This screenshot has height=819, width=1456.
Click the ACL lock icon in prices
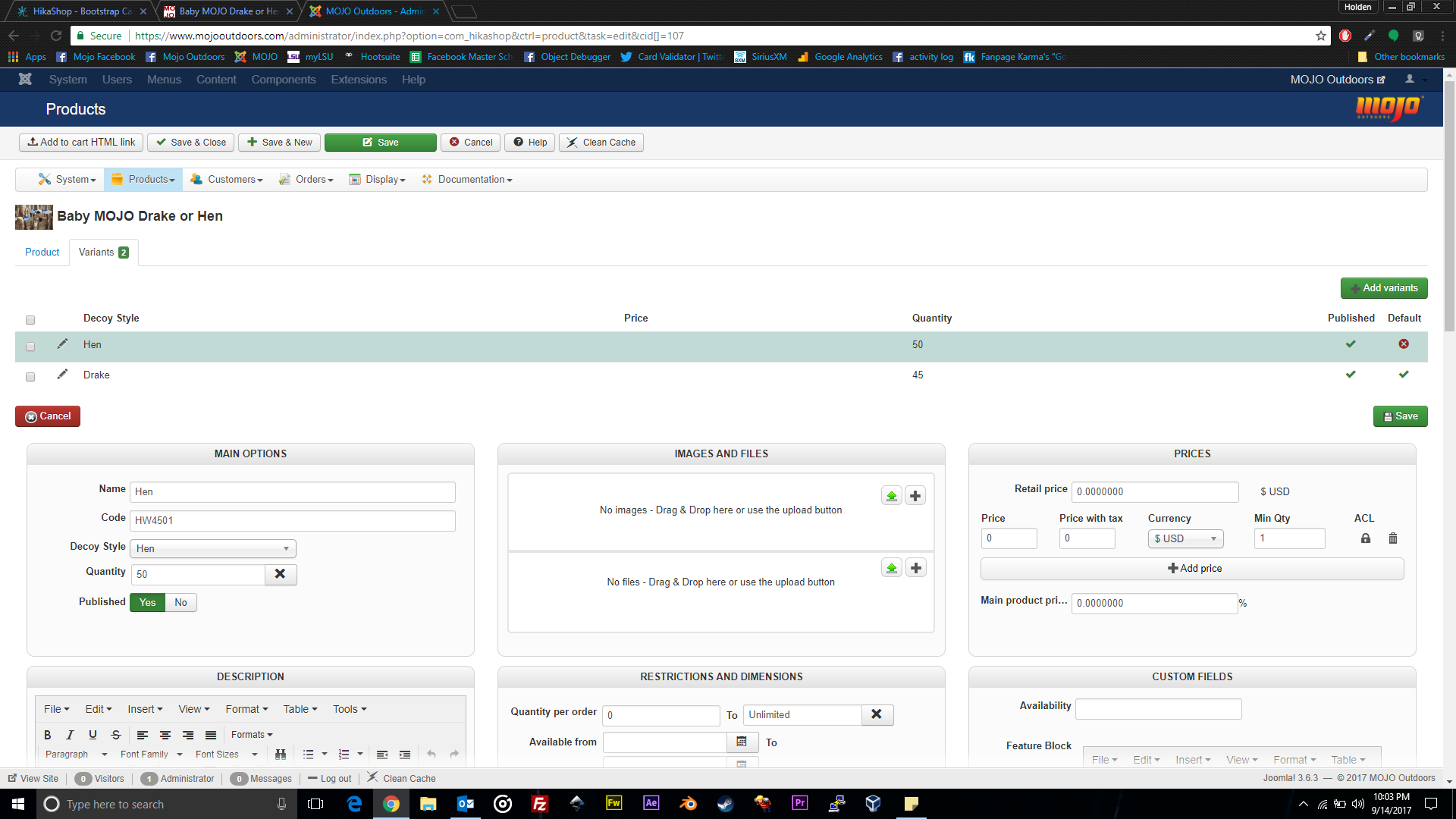tap(1365, 538)
